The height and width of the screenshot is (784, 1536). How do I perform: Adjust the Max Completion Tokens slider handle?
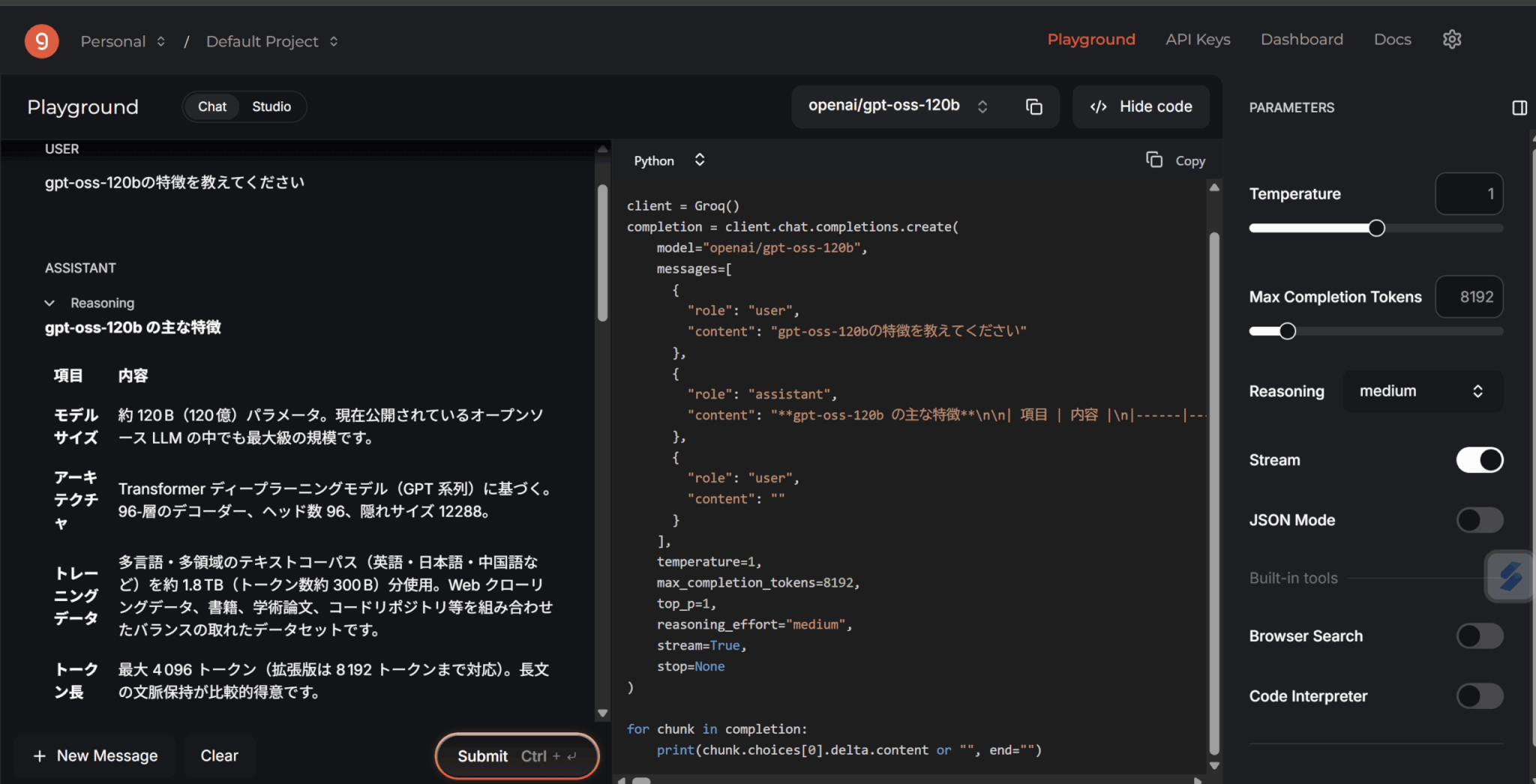pos(1287,331)
